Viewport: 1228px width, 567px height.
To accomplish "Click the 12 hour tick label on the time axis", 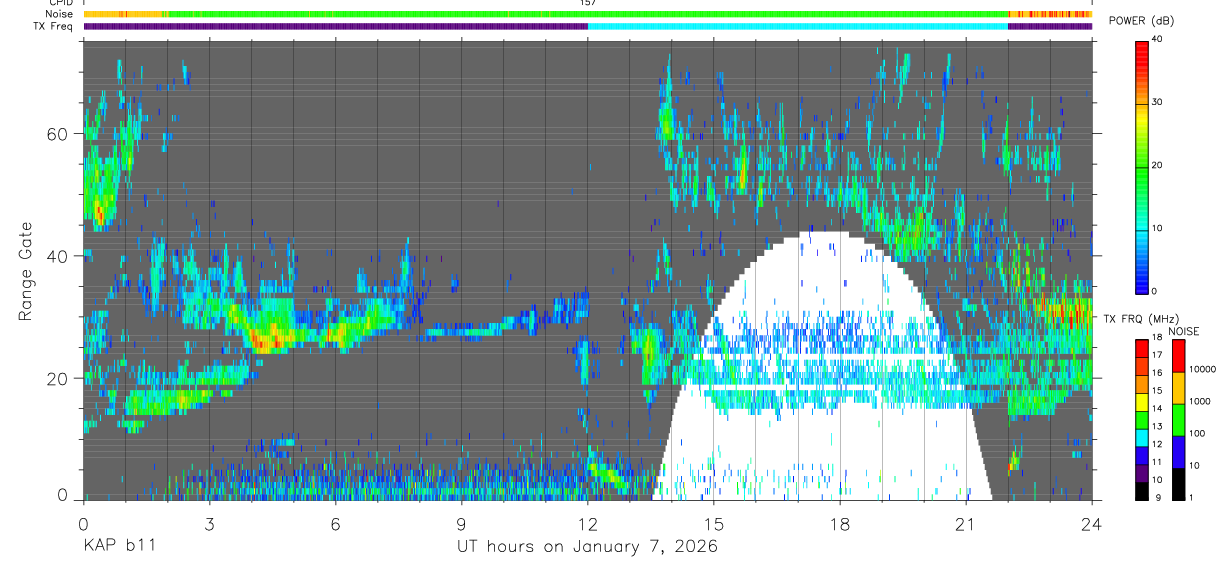I will (588, 523).
